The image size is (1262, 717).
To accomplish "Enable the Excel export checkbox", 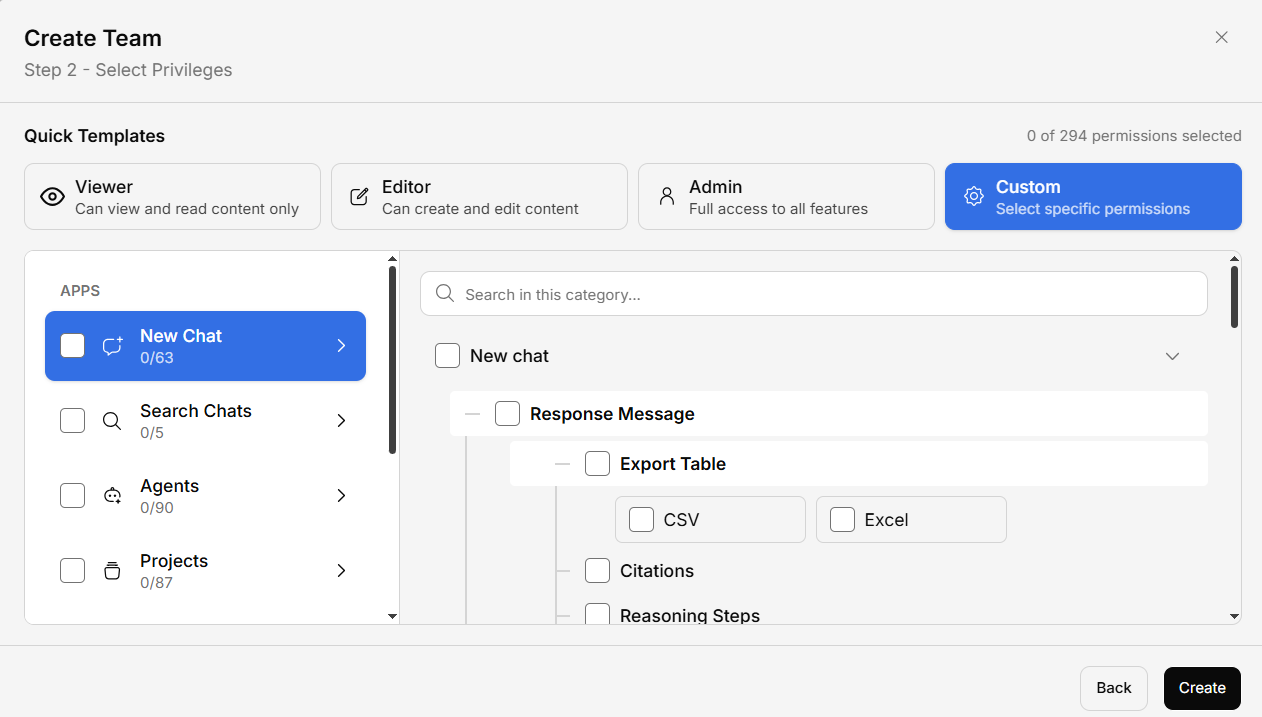I will click(842, 520).
